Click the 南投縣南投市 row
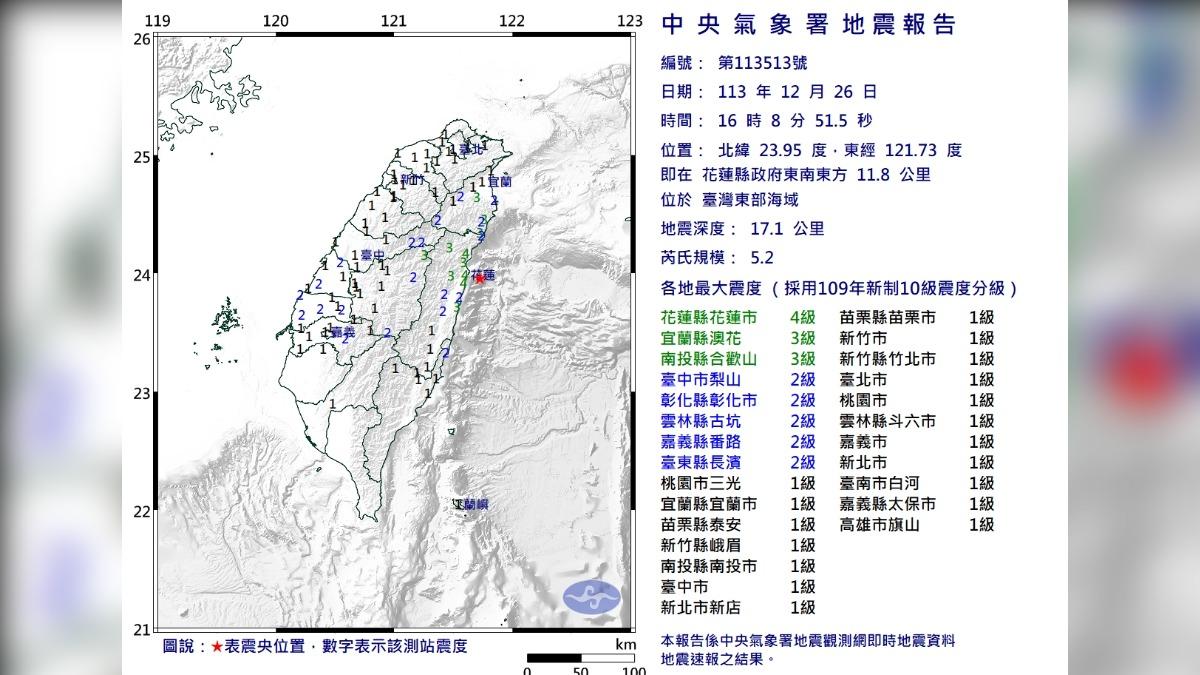Viewport: 1200px width, 675px height. (x=738, y=566)
